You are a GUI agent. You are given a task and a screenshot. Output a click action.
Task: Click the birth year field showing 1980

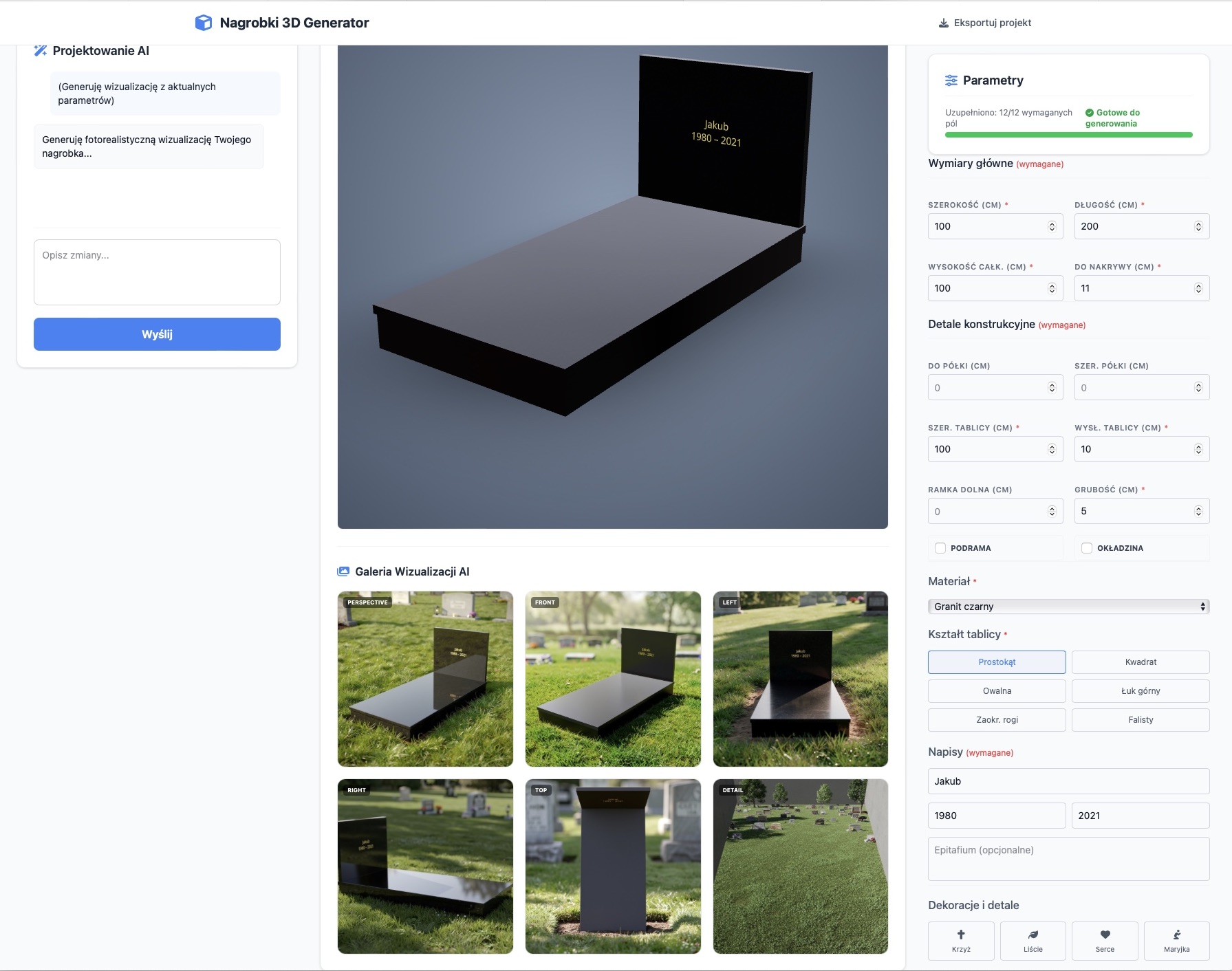(997, 816)
